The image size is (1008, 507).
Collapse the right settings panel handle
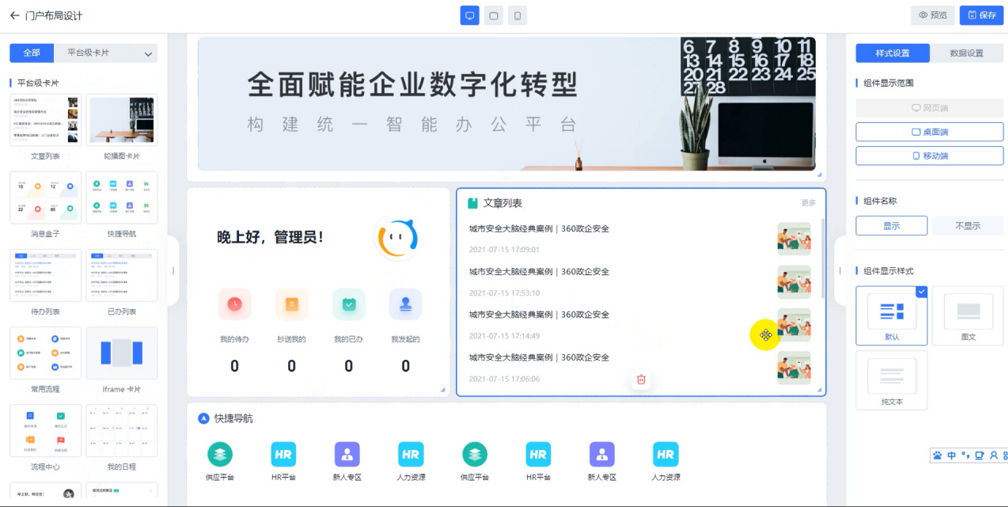[840, 271]
